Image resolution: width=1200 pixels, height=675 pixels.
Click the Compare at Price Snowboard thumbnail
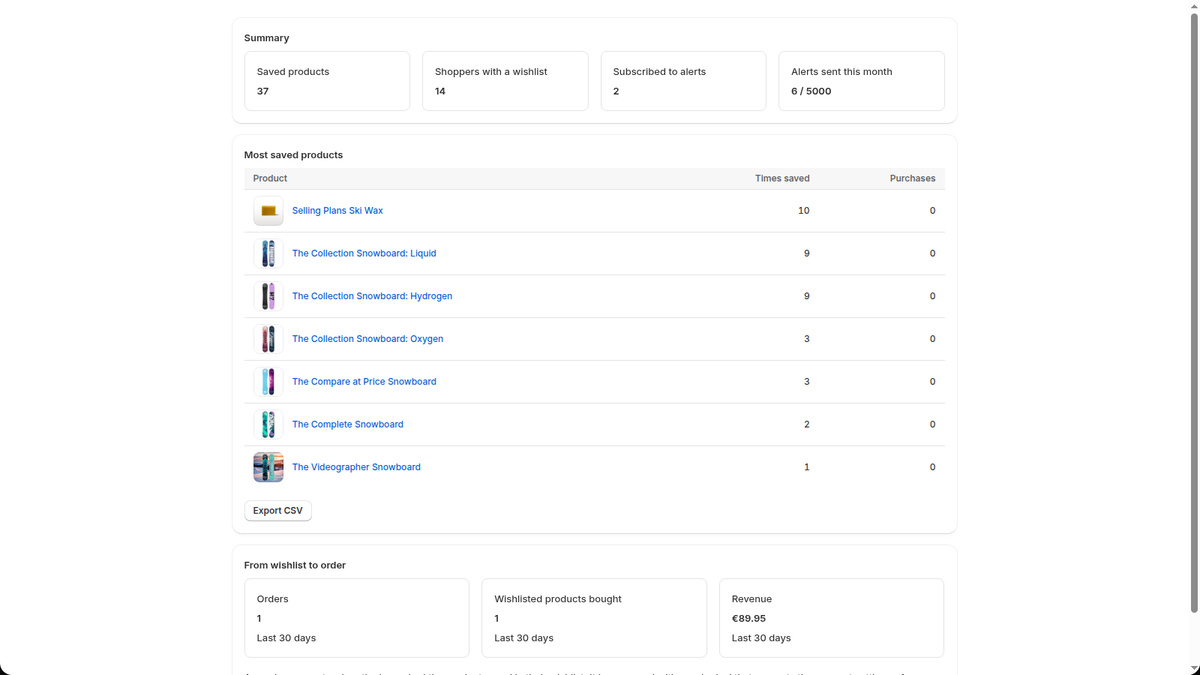pyautogui.click(x=268, y=382)
